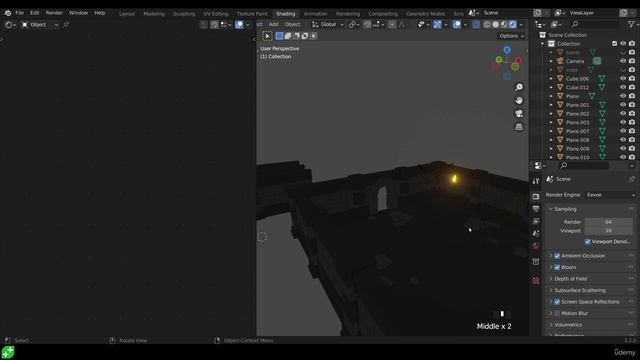Image resolution: width=640 pixels, height=360 pixels.
Task: Toggle proportional editing icon
Action: coord(392,24)
